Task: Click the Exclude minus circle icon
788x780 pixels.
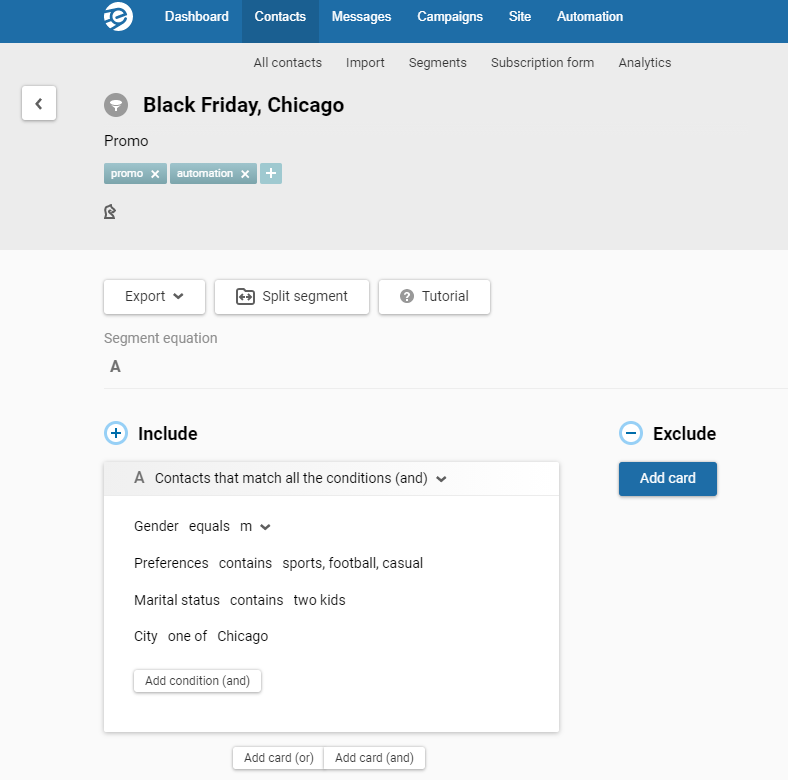Action: click(x=631, y=433)
